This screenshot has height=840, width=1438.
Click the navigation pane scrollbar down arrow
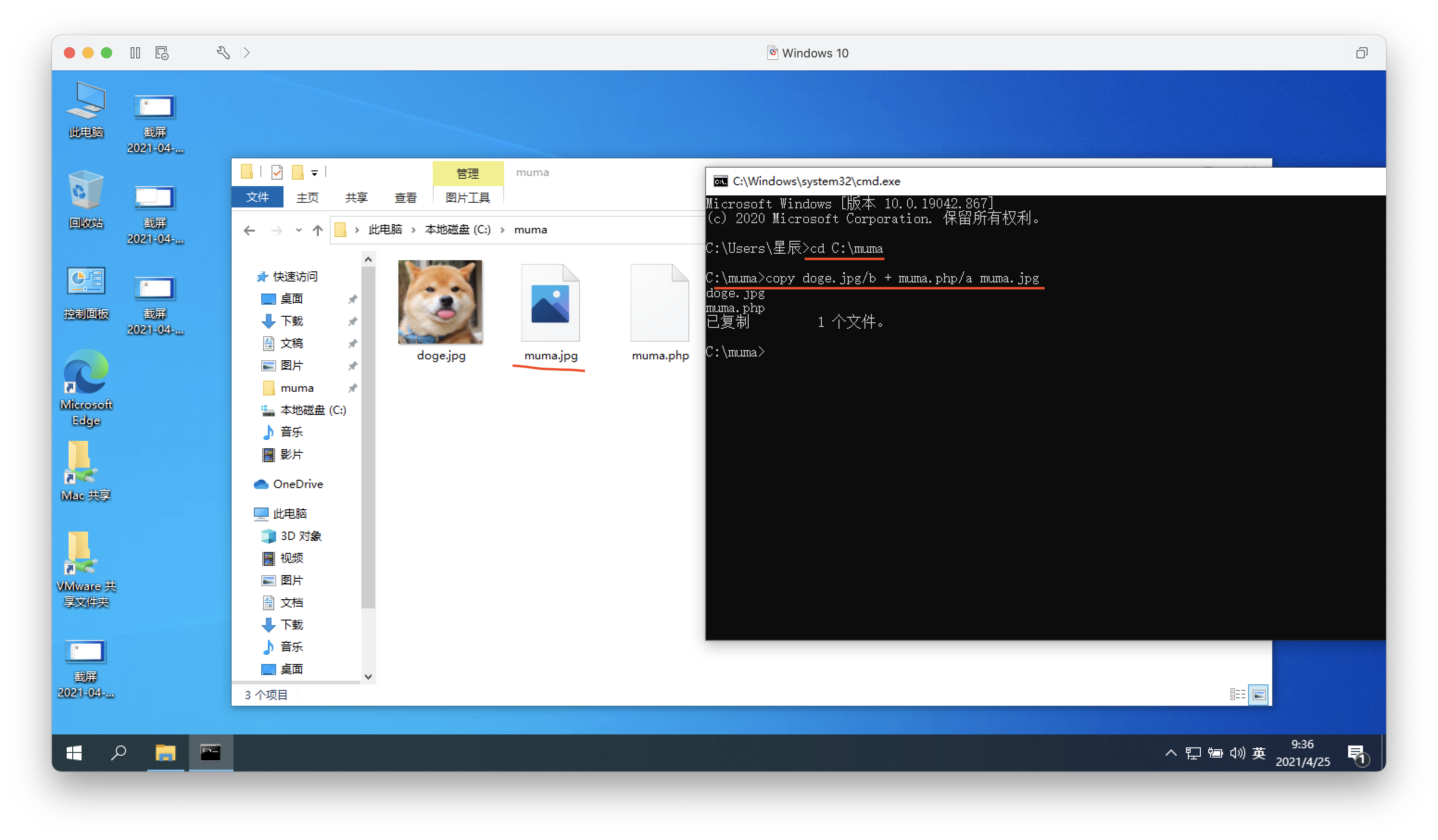[369, 677]
